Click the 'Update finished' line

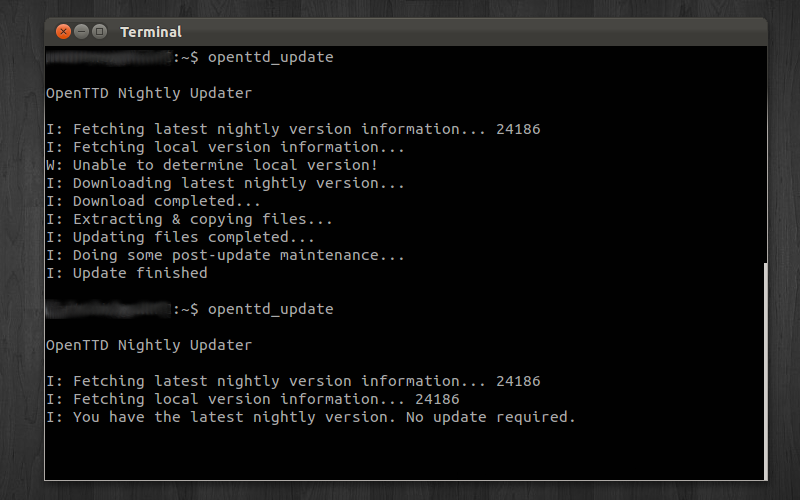pos(127,273)
